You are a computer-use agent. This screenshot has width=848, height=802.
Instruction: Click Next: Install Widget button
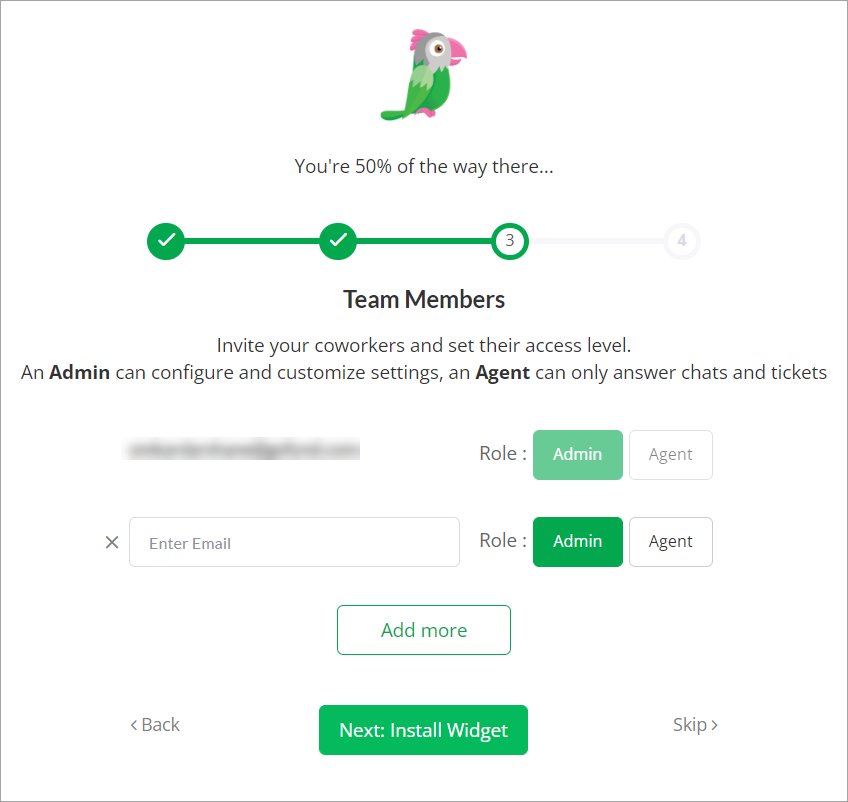[423, 730]
